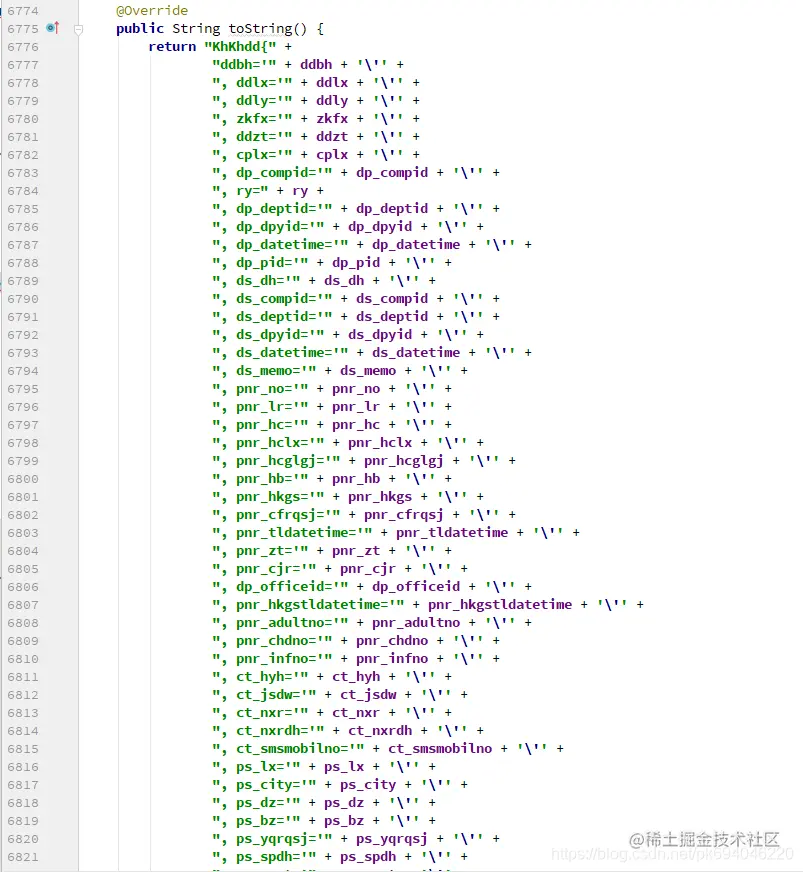Click the ", pnr_tldatetime='" string literal

pos(292,533)
